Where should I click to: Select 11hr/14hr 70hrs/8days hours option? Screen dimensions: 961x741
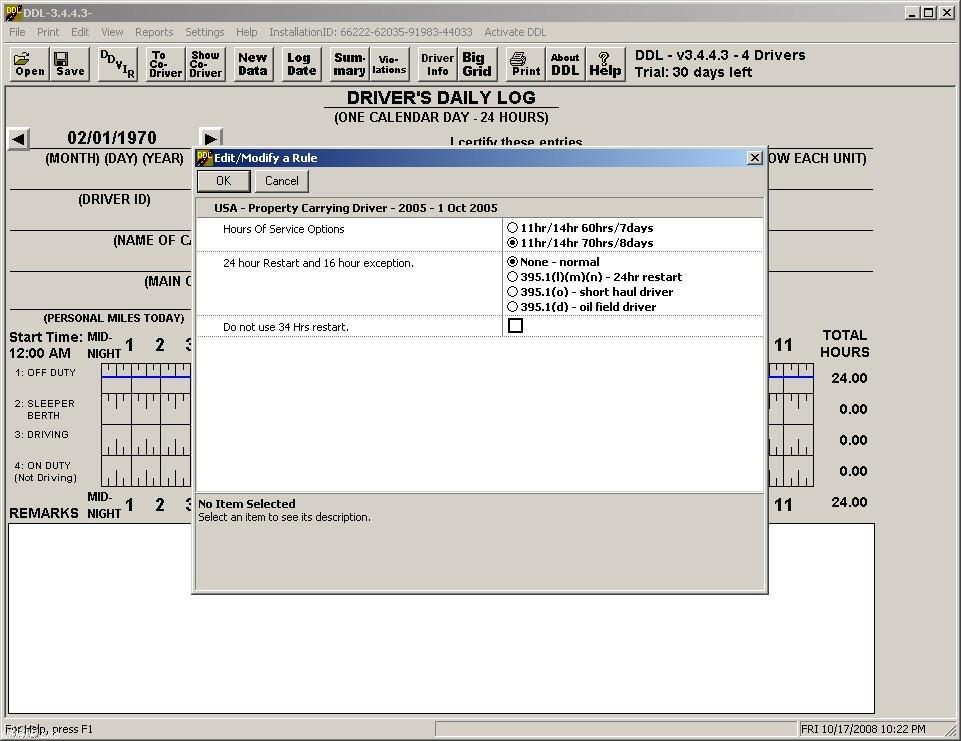(x=513, y=242)
